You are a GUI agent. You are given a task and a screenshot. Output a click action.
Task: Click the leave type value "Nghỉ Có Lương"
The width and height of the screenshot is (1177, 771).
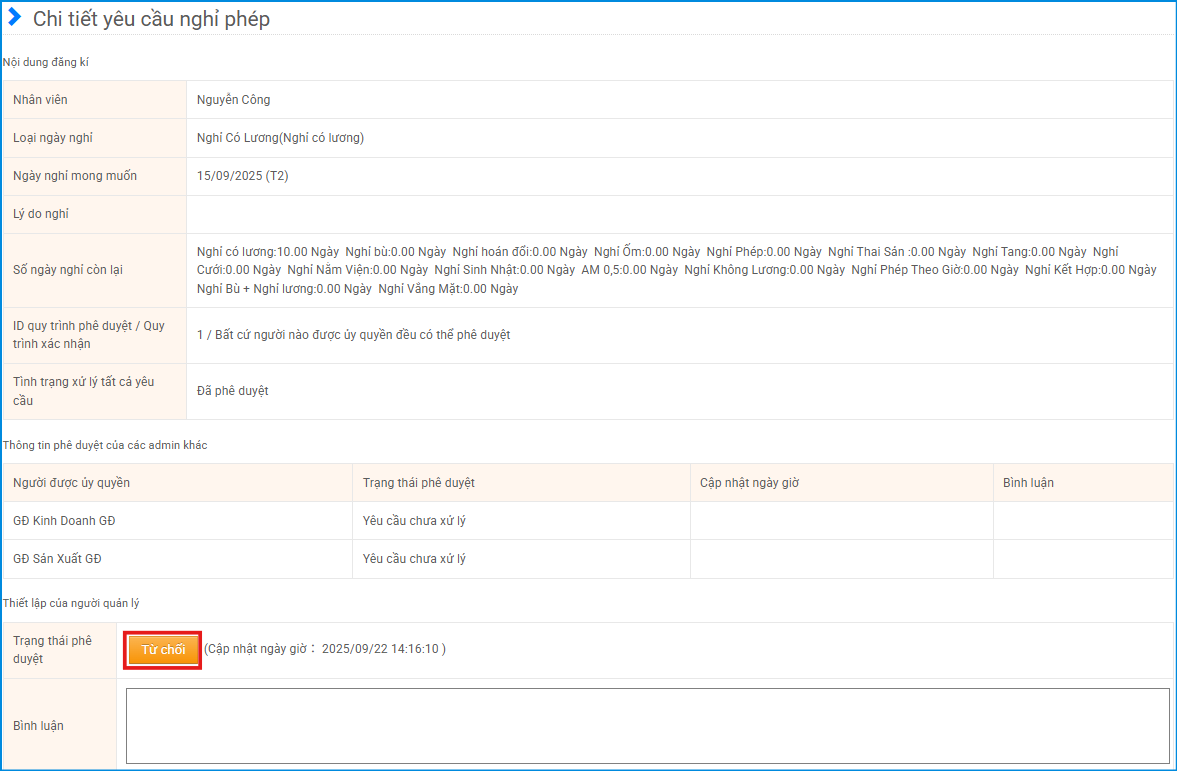point(280,138)
